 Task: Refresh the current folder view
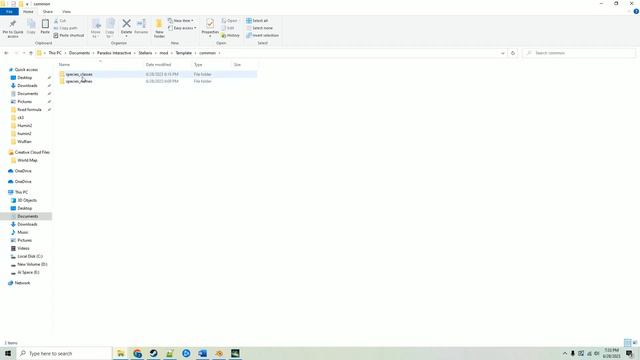tap(513, 53)
